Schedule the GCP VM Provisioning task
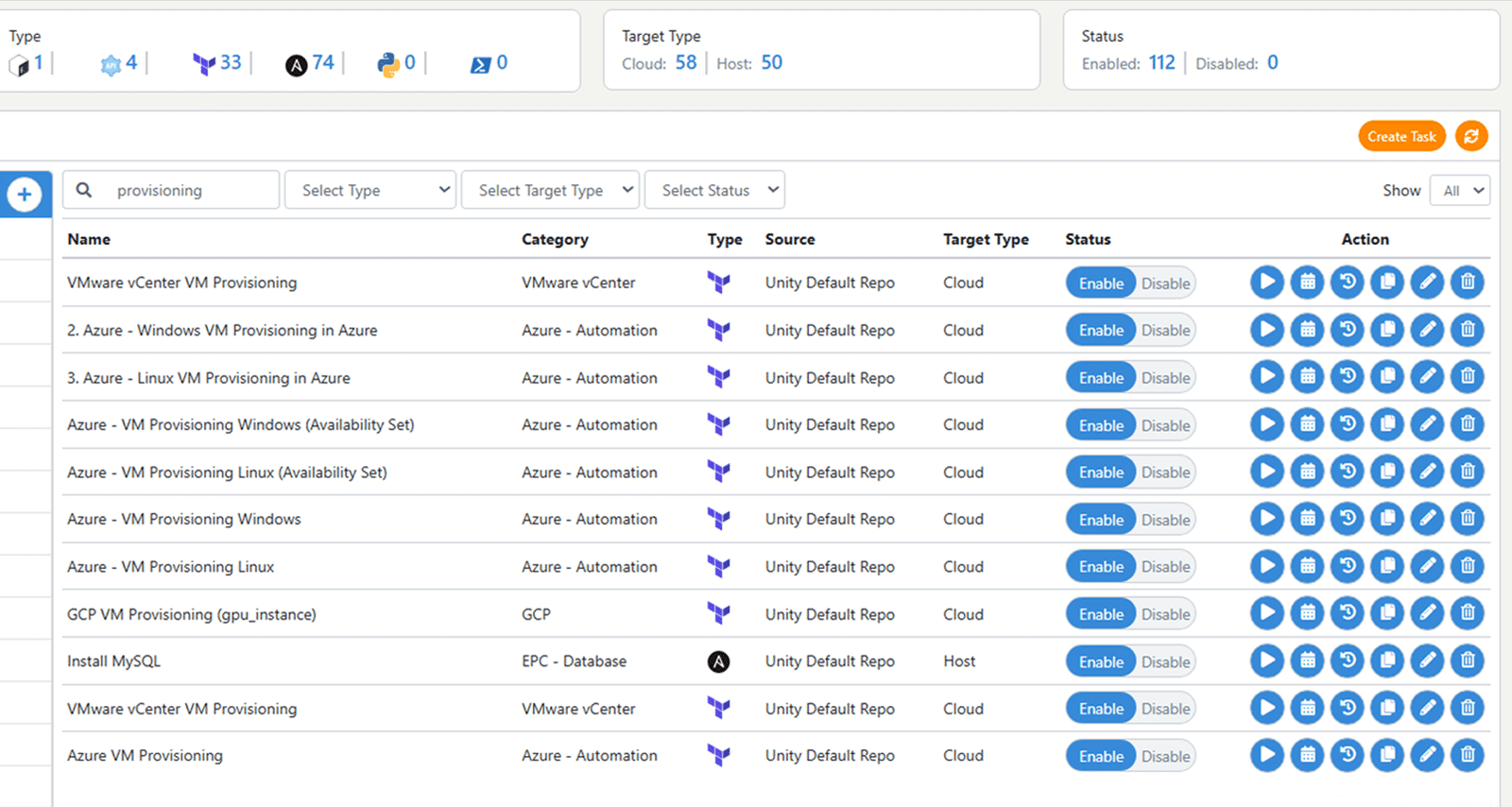This screenshot has width=1512, height=807. pyautogui.click(x=1307, y=613)
